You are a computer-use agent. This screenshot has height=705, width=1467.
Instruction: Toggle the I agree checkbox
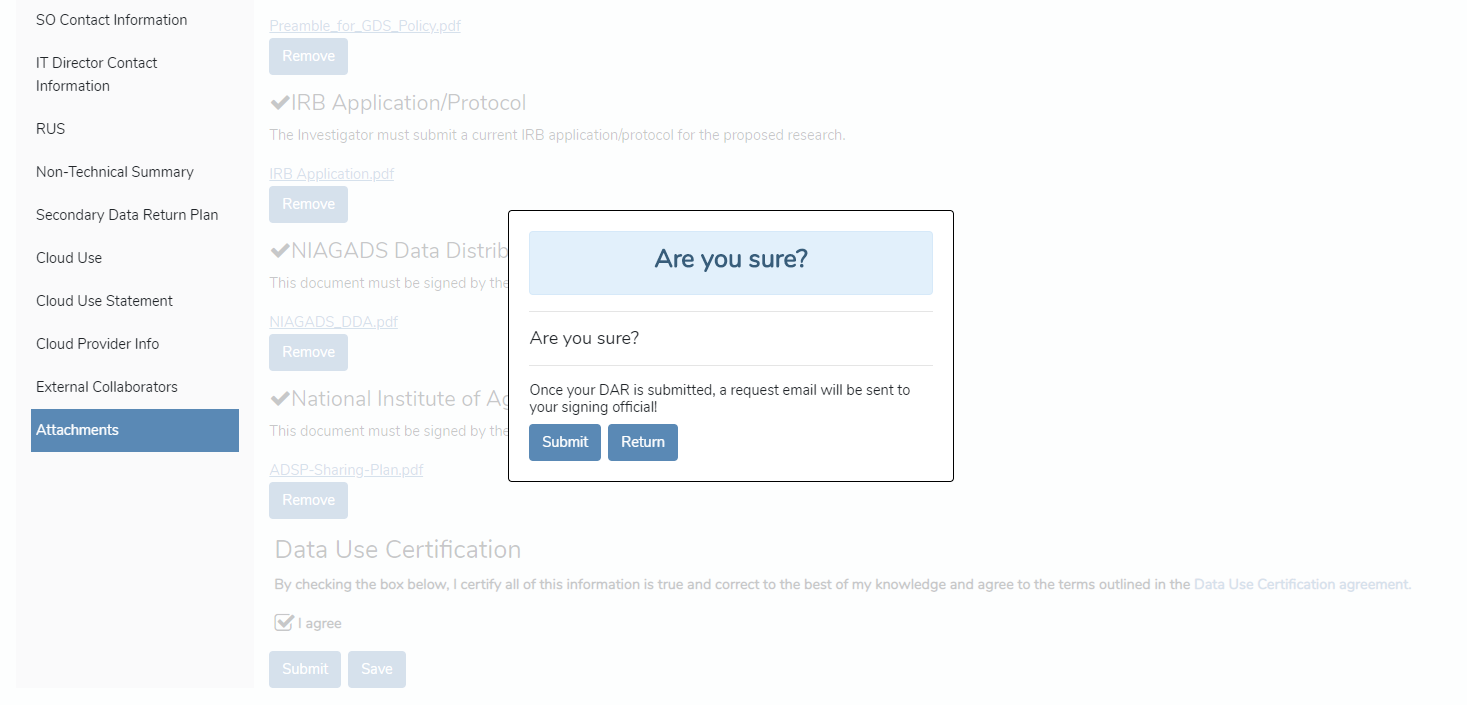click(284, 623)
